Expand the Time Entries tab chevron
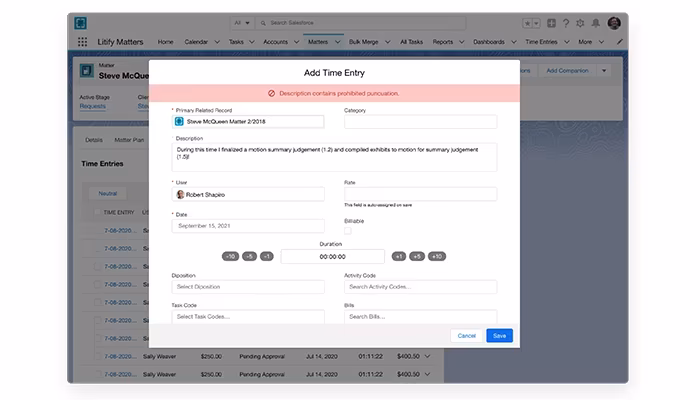This screenshot has height=400, width=700. pyautogui.click(x=566, y=42)
